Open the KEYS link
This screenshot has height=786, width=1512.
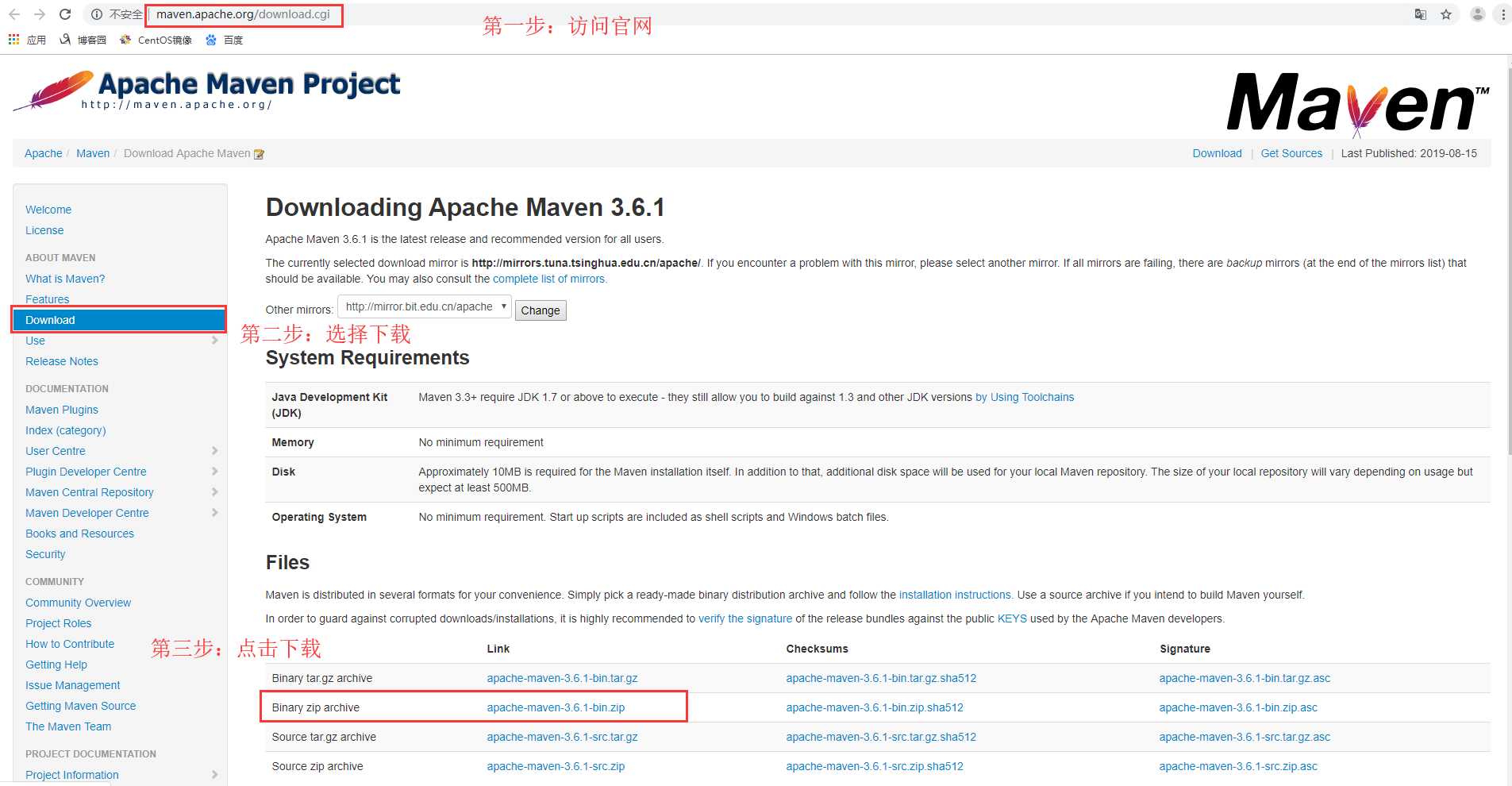pyautogui.click(x=1012, y=618)
